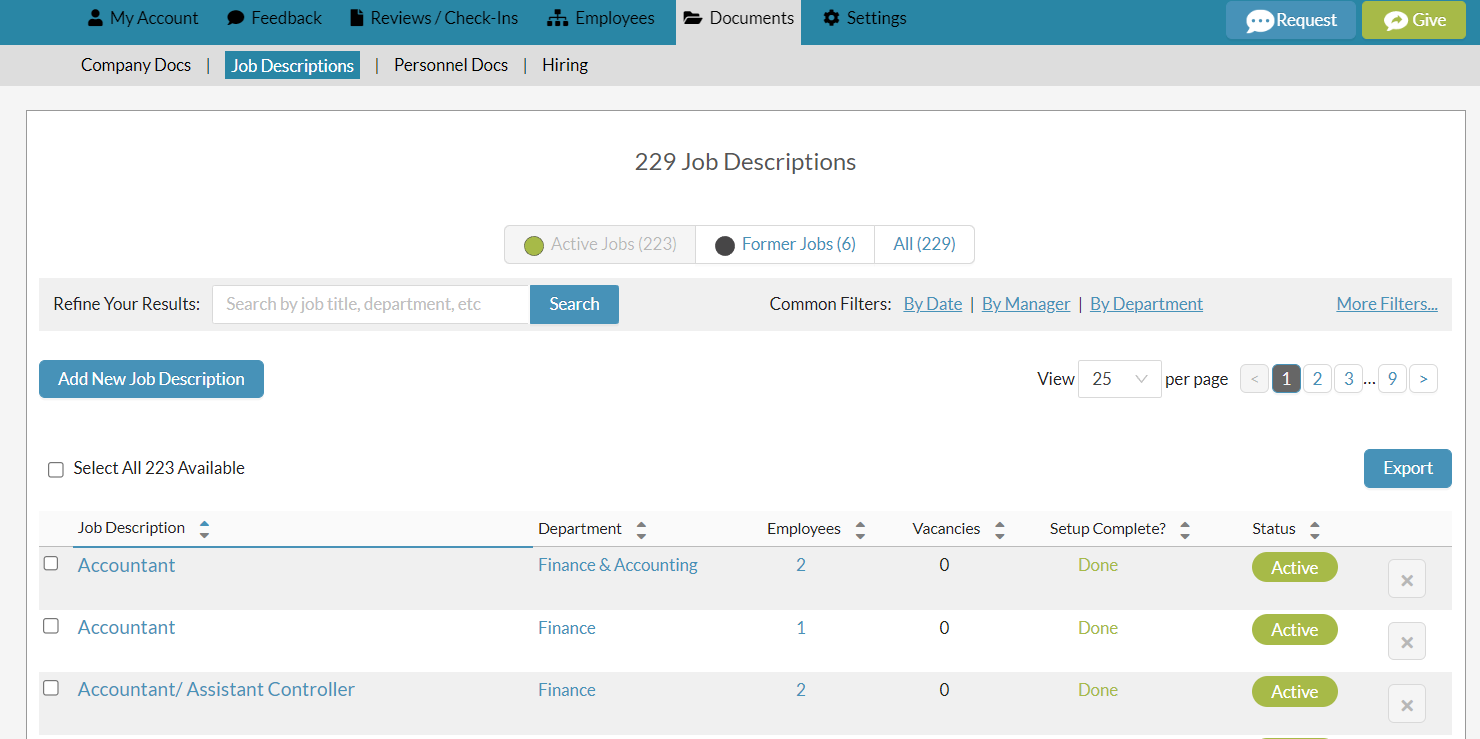Jump to pagination page 9

1392,379
